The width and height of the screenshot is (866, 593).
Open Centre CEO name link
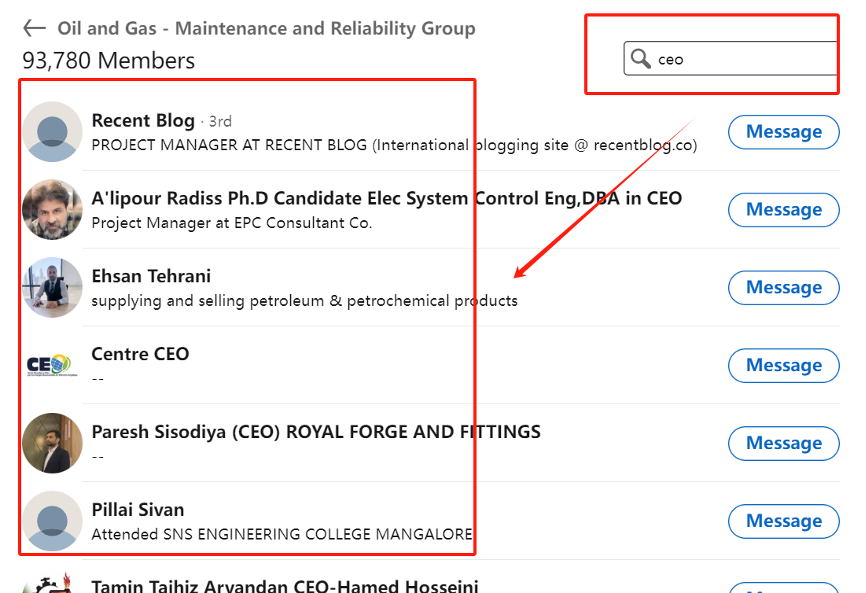[140, 354]
